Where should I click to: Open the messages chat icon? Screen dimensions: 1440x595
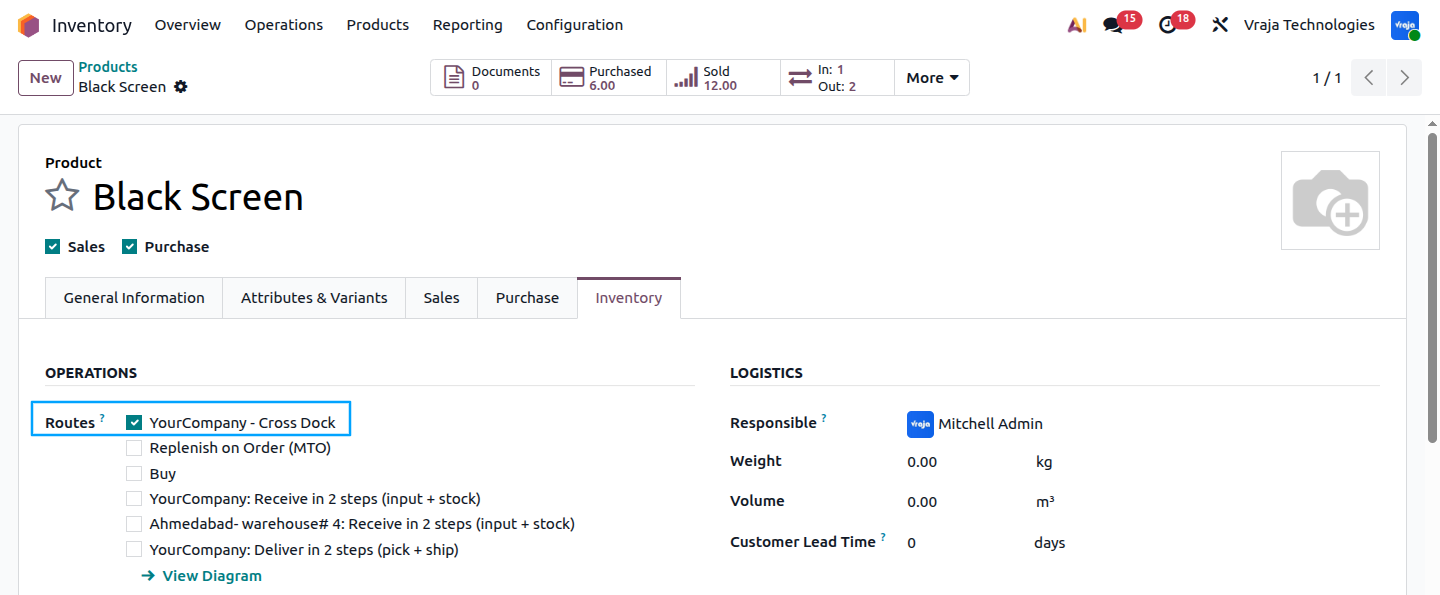click(1113, 25)
